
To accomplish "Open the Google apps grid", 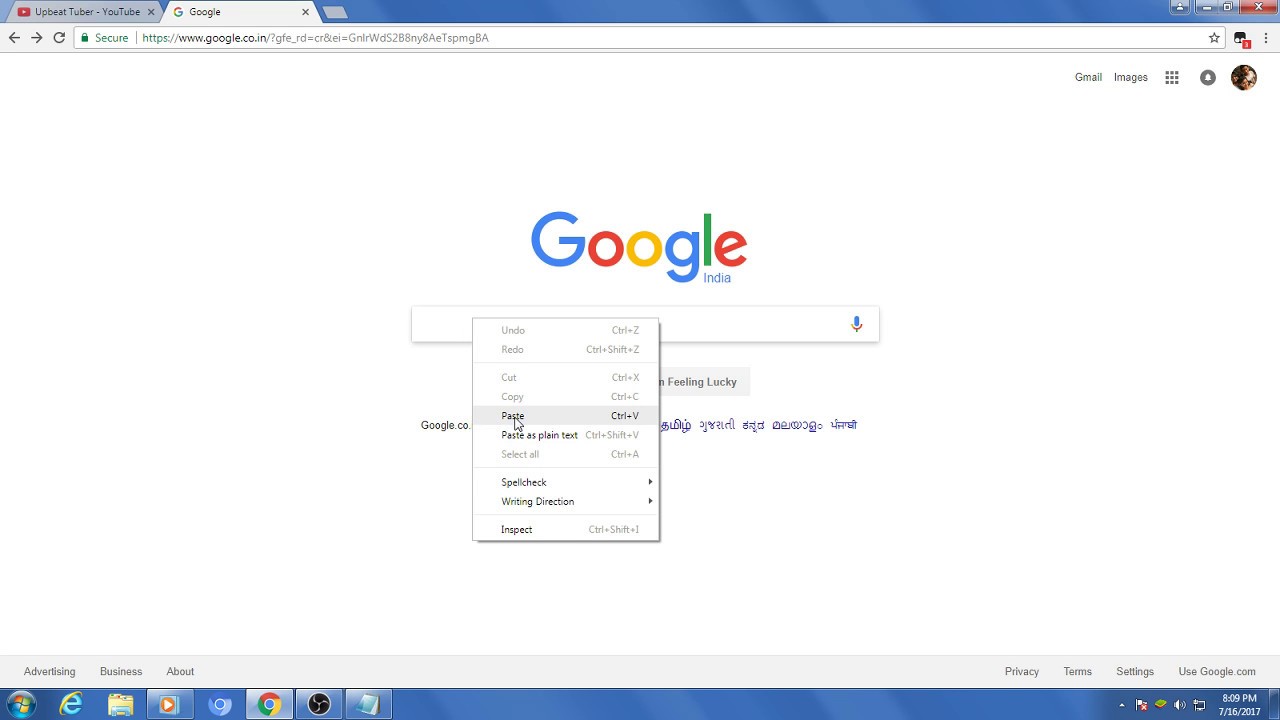I will click(x=1172, y=77).
